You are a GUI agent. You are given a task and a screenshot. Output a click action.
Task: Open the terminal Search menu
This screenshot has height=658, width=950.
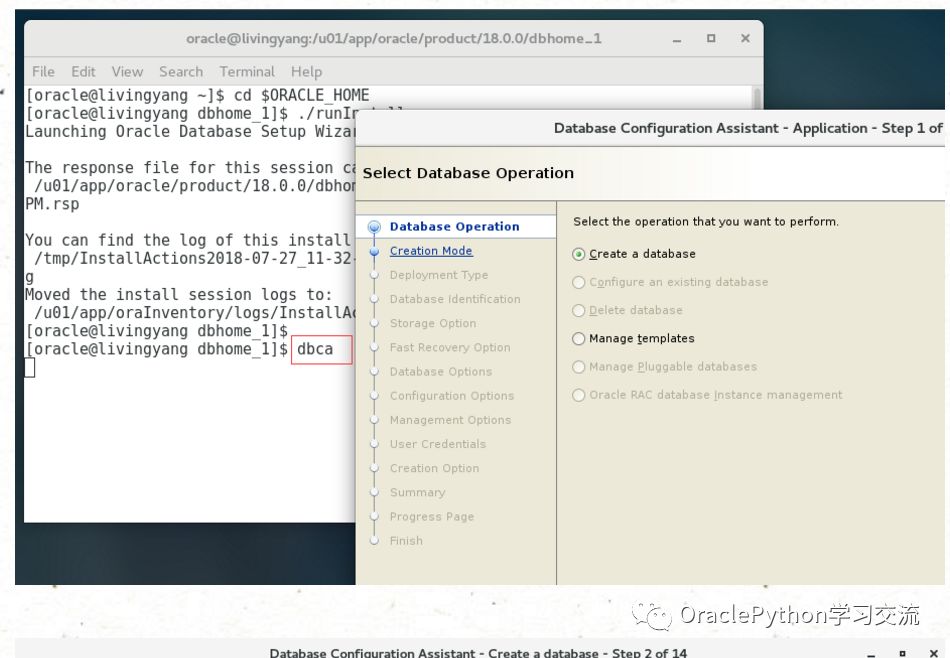pos(181,71)
